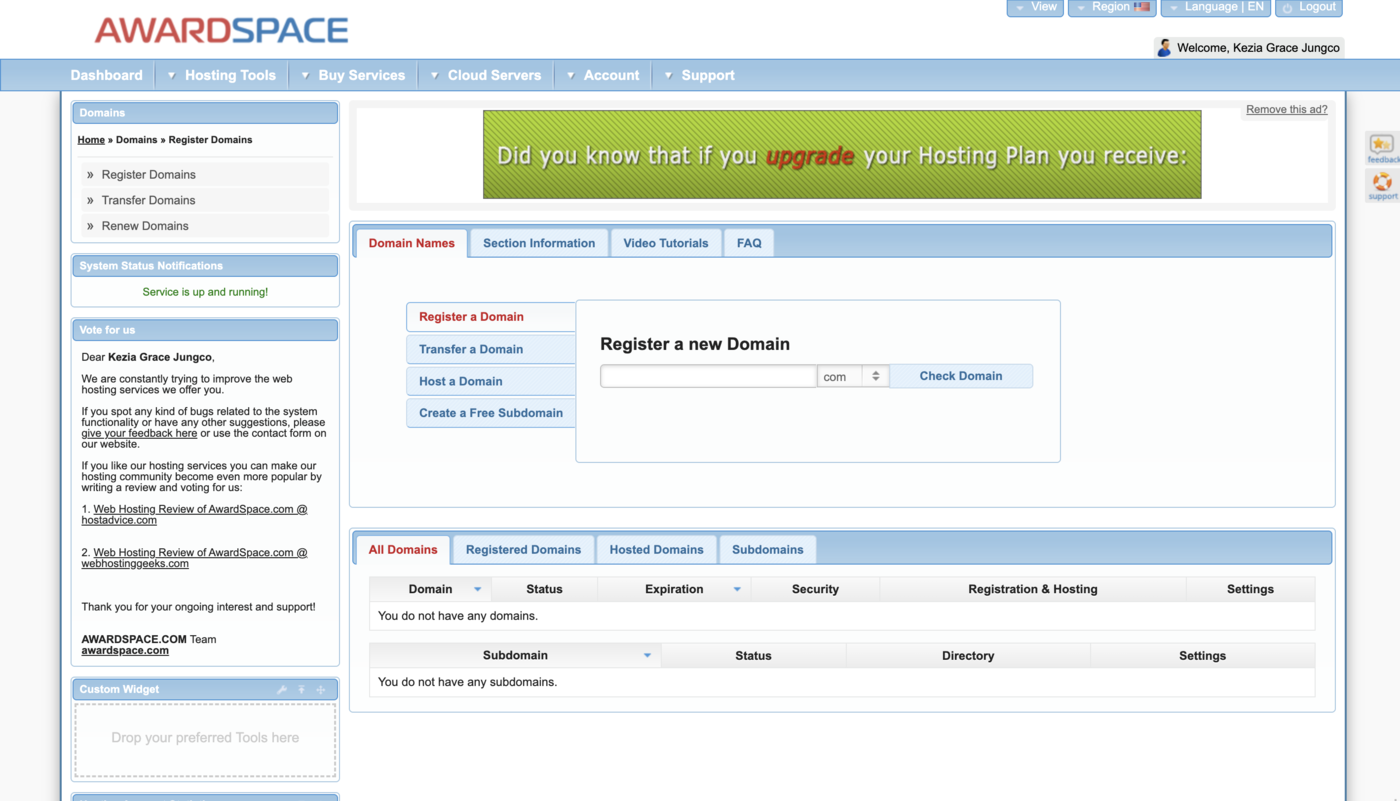Expand the Region dropdown
Image resolution: width=1400 pixels, height=801 pixels.
[1111, 7]
